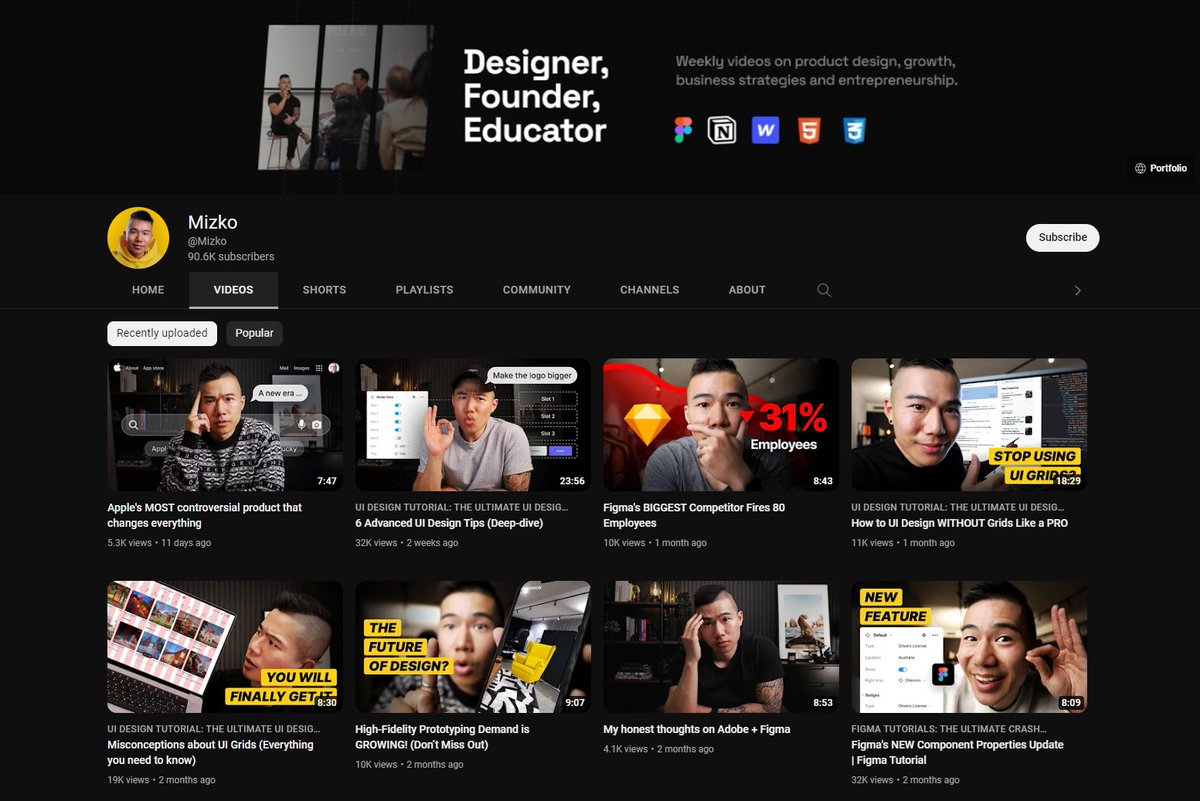Click 'FIGMA TUTORIALS: THE ULTIMATE CRASH...' playlist label
Screen dimensions: 1200x801
tap(949, 730)
